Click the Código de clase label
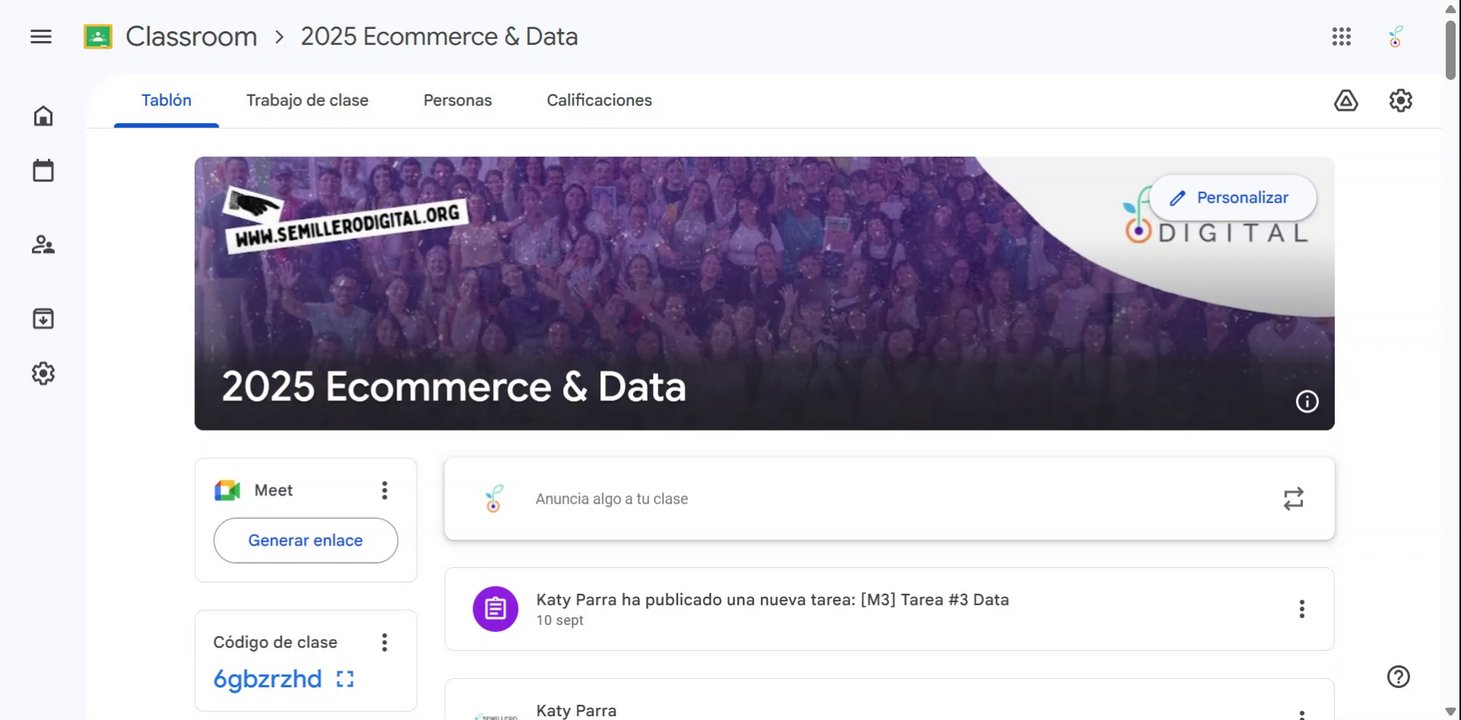1461x720 pixels. pos(275,643)
